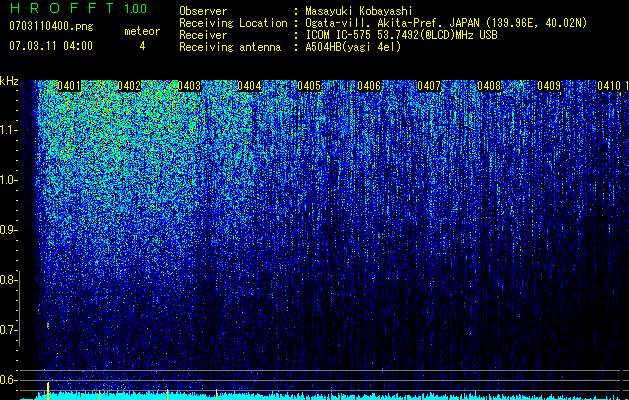Click the 'Receiver' field label
This screenshot has width=629, height=400.
click(203, 35)
